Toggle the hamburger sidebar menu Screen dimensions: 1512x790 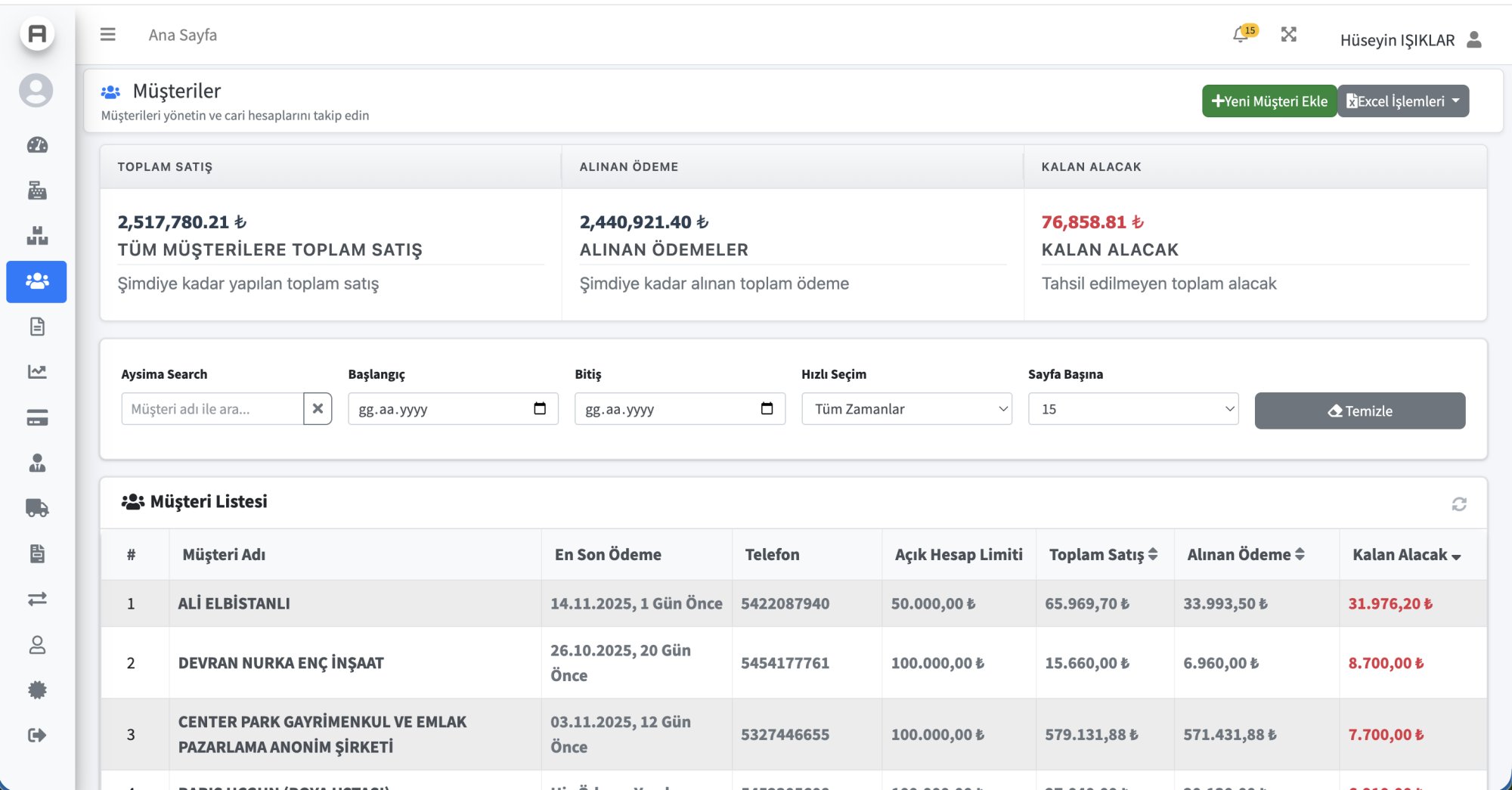[x=108, y=35]
